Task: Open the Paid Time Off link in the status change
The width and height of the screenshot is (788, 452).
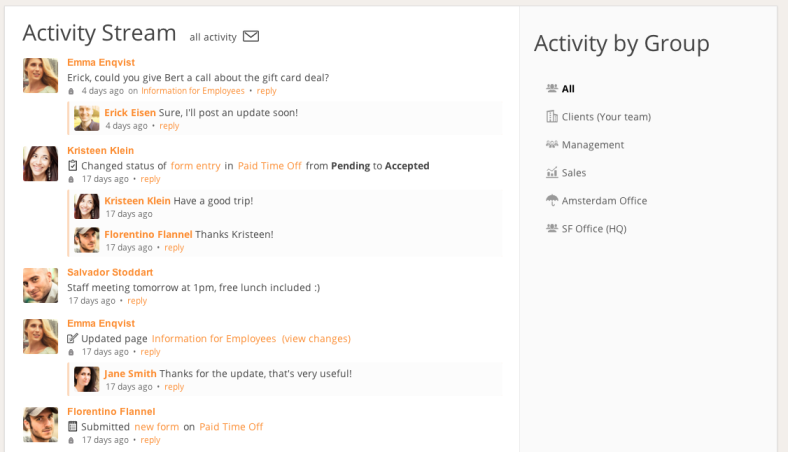Action: coord(269,166)
